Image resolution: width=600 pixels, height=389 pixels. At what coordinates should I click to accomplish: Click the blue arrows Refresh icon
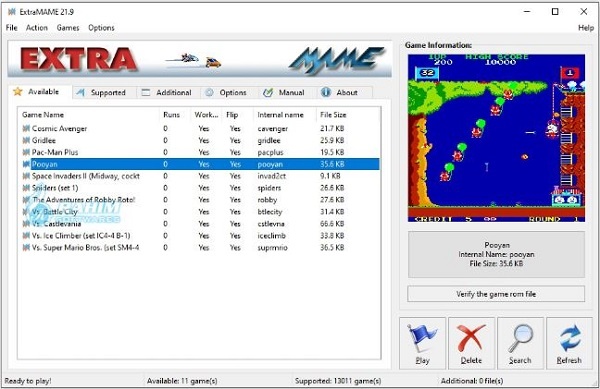click(570, 338)
